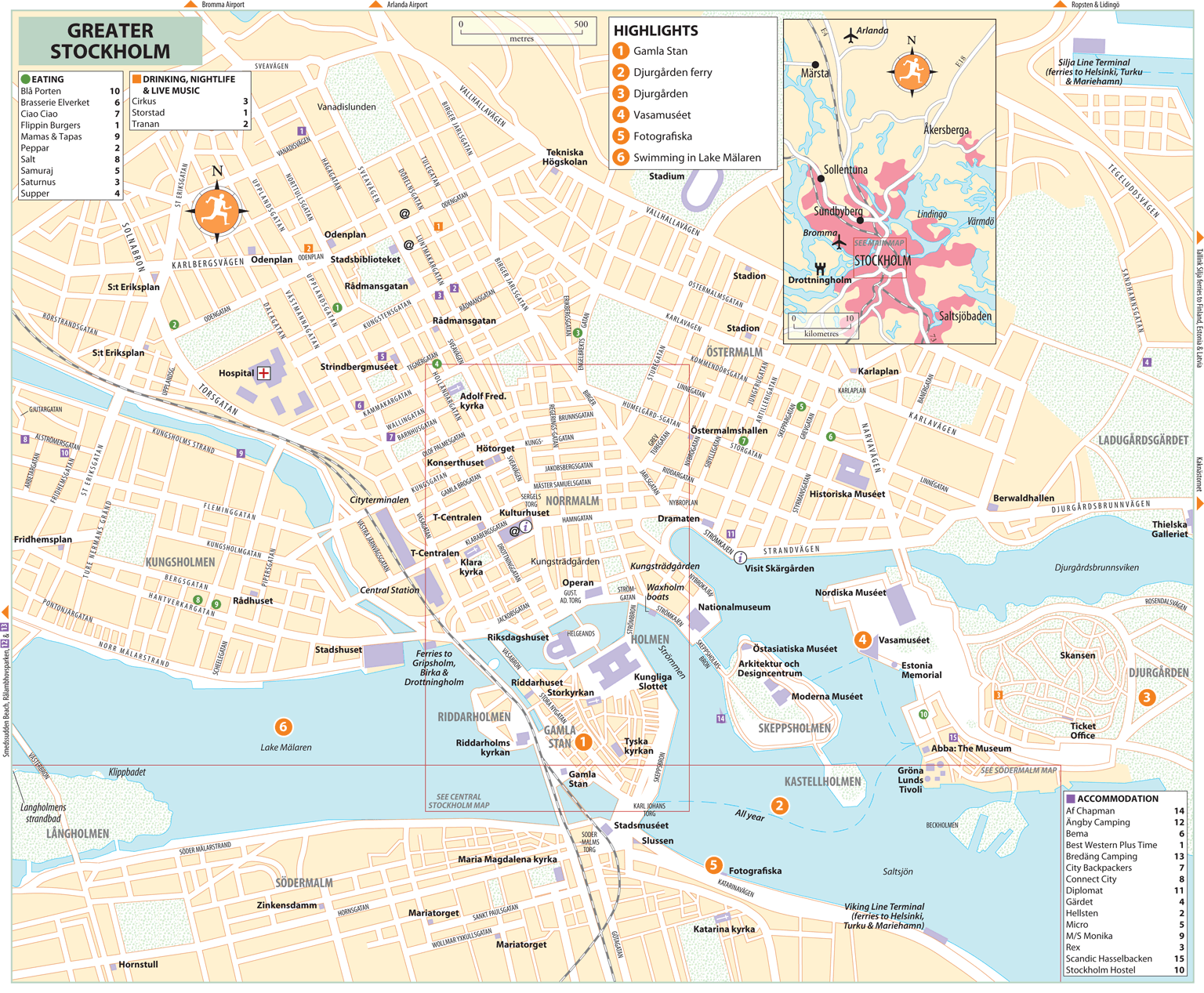
Task: Click the Bromma Airport arrow at top edge
Action: (x=190, y=5)
